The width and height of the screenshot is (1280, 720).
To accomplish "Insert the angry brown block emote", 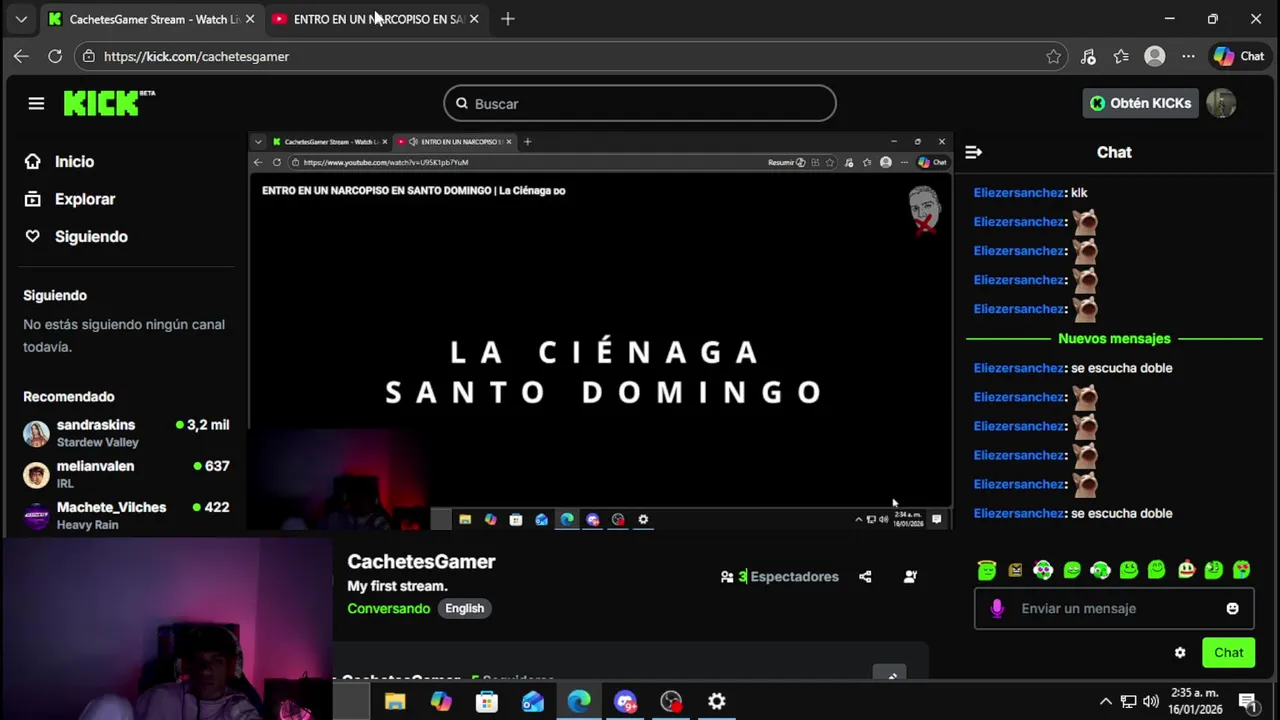I will click(x=1015, y=570).
